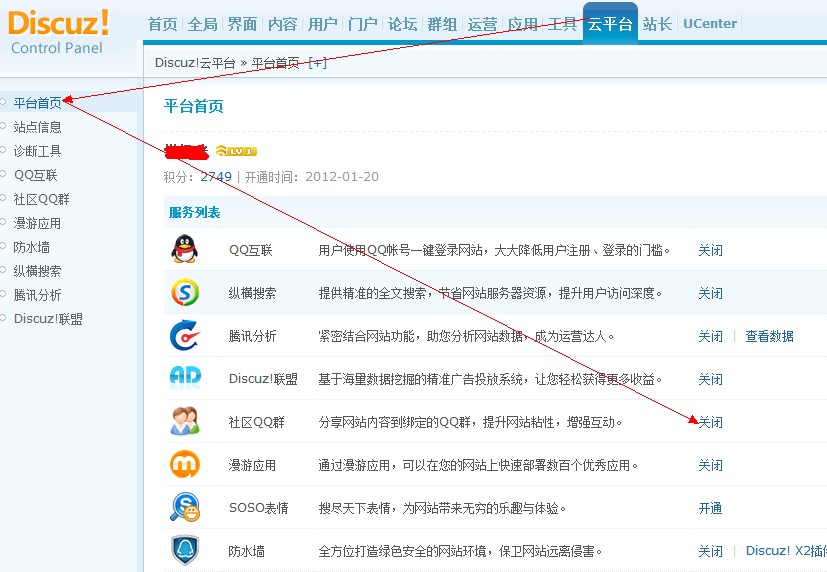Click the QQ互联 penguin icon
Image resolution: width=827 pixels, height=572 pixels.
click(185, 249)
